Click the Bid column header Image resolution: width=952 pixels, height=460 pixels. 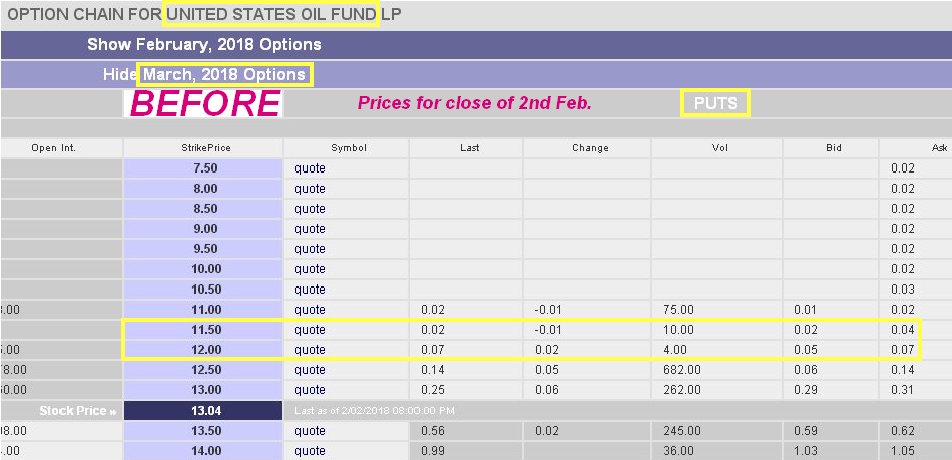coord(834,147)
